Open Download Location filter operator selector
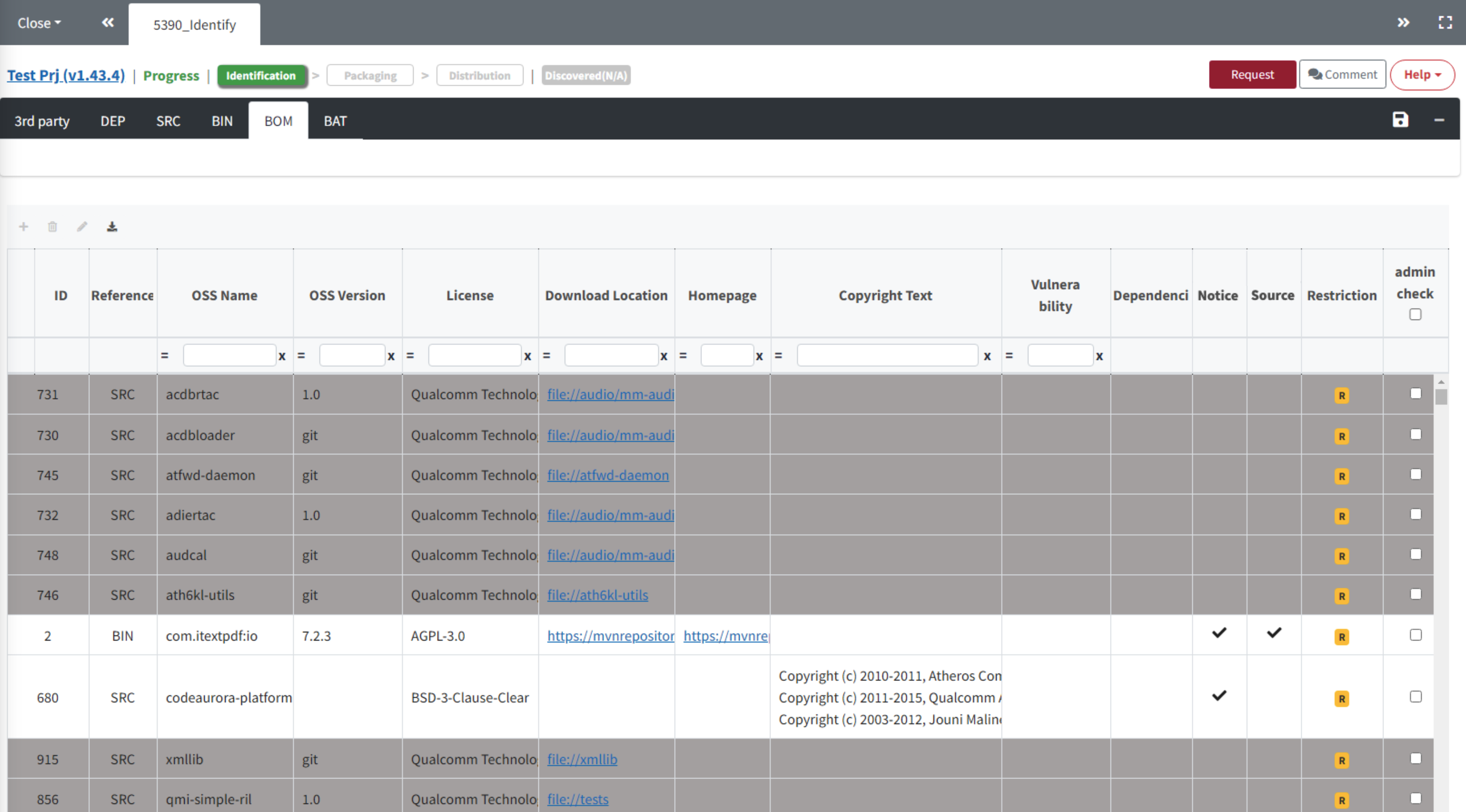The width and height of the screenshot is (1466, 812). pyautogui.click(x=546, y=356)
